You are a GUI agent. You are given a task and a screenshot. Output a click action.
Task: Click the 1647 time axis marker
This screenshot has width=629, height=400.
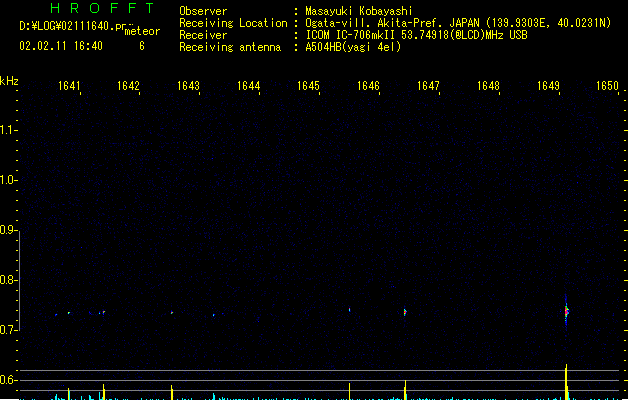coord(428,86)
